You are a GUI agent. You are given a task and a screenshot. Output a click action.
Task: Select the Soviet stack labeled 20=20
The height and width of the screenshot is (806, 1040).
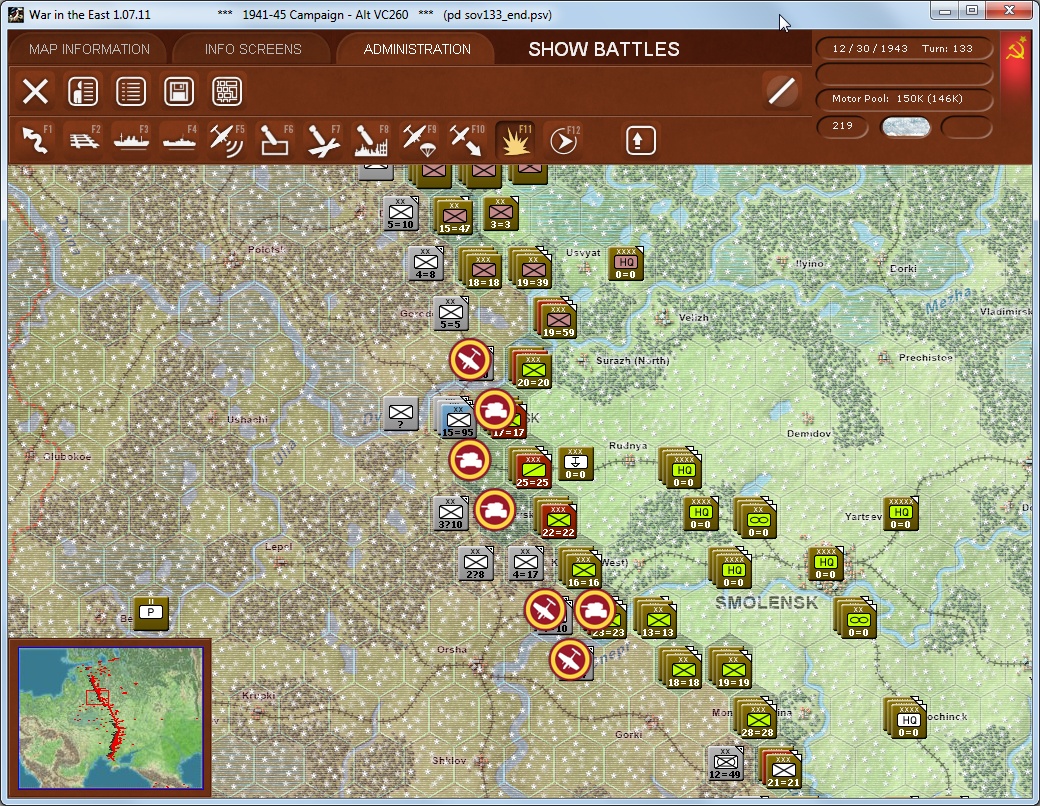coord(531,368)
